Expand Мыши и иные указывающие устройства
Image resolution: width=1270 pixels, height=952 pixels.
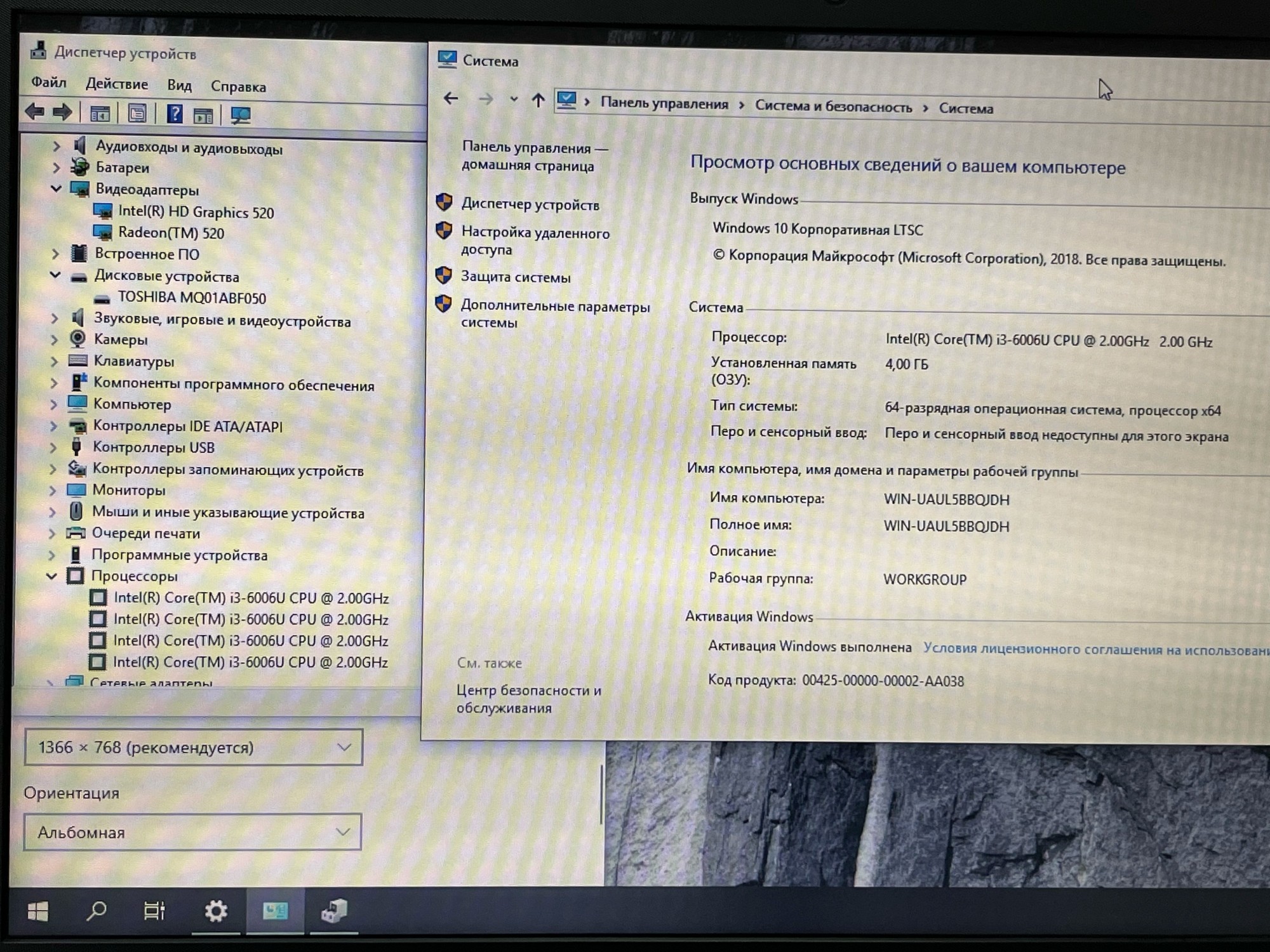[53, 512]
